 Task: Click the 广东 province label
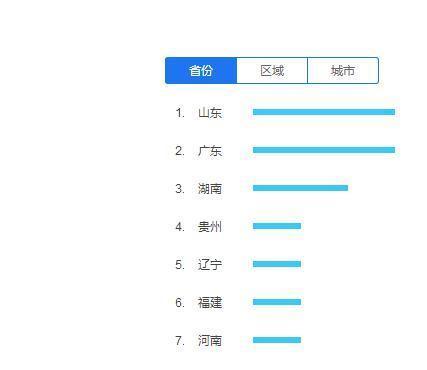[210, 151]
